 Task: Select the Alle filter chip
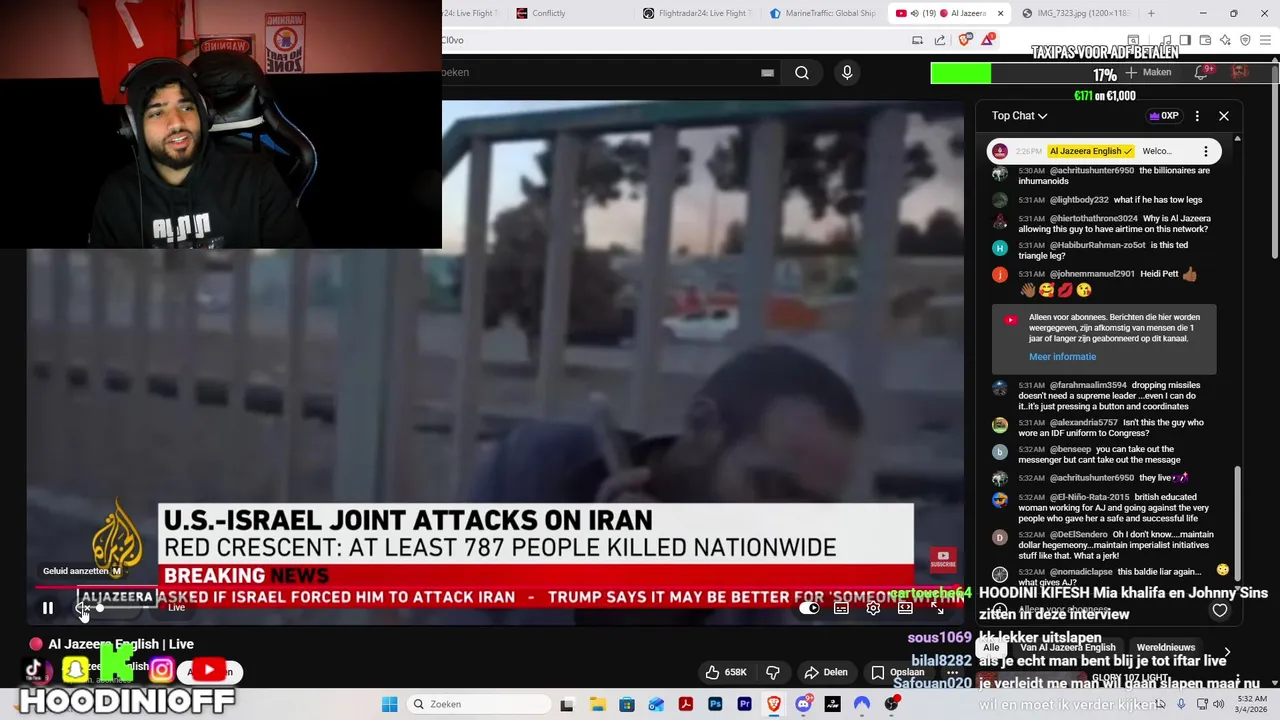[991, 648]
